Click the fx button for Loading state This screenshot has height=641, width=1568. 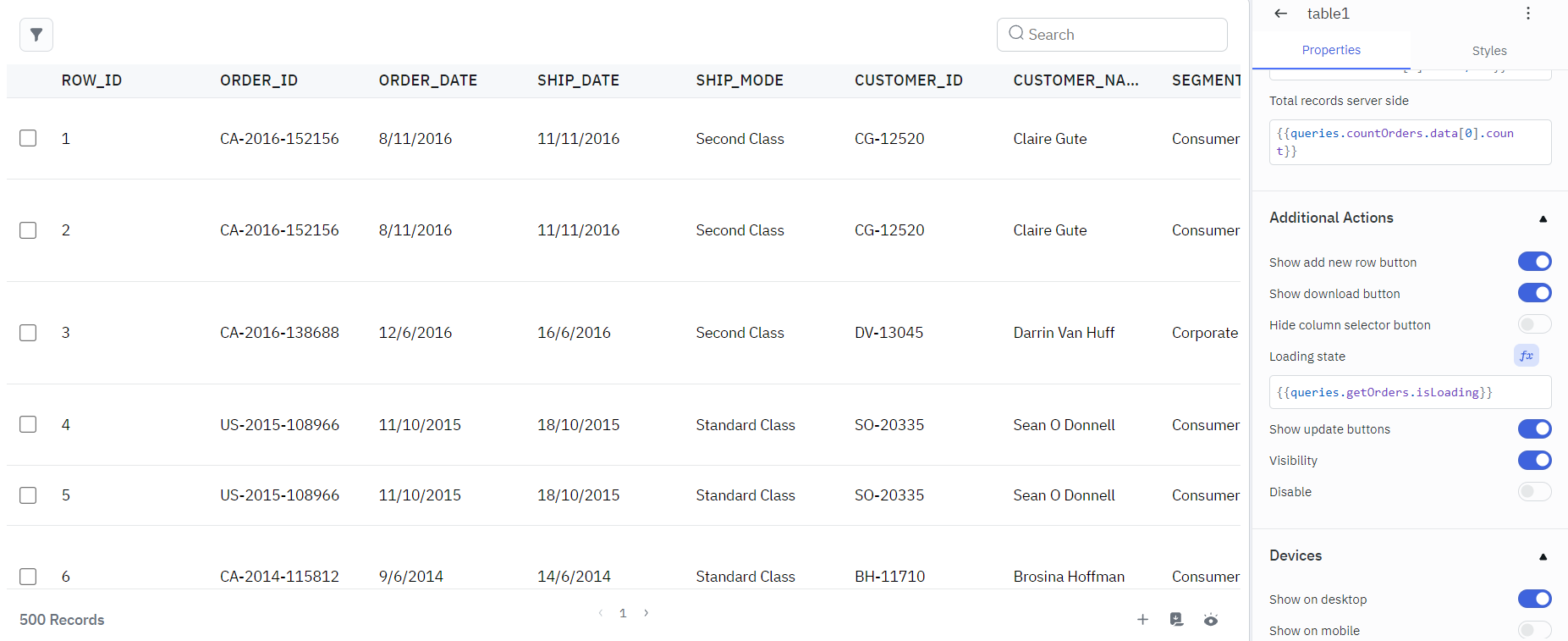(x=1526, y=356)
